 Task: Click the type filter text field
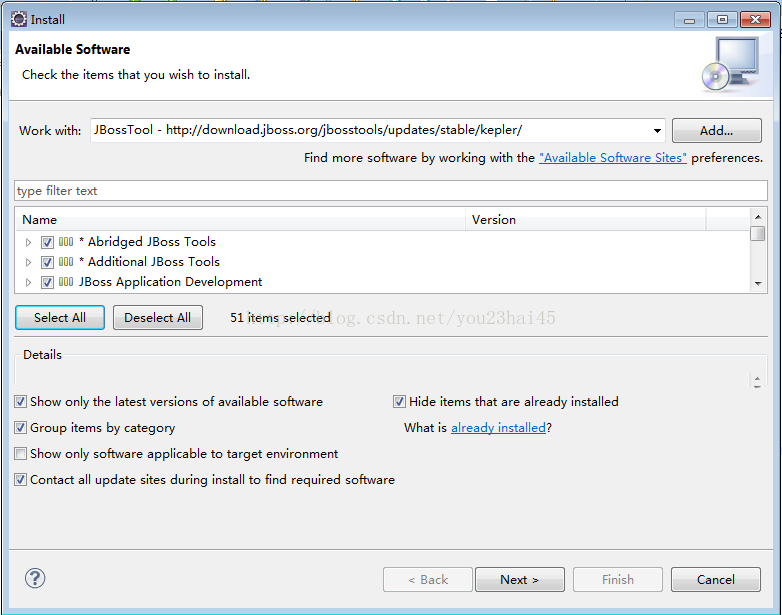(x=391, y=191)
